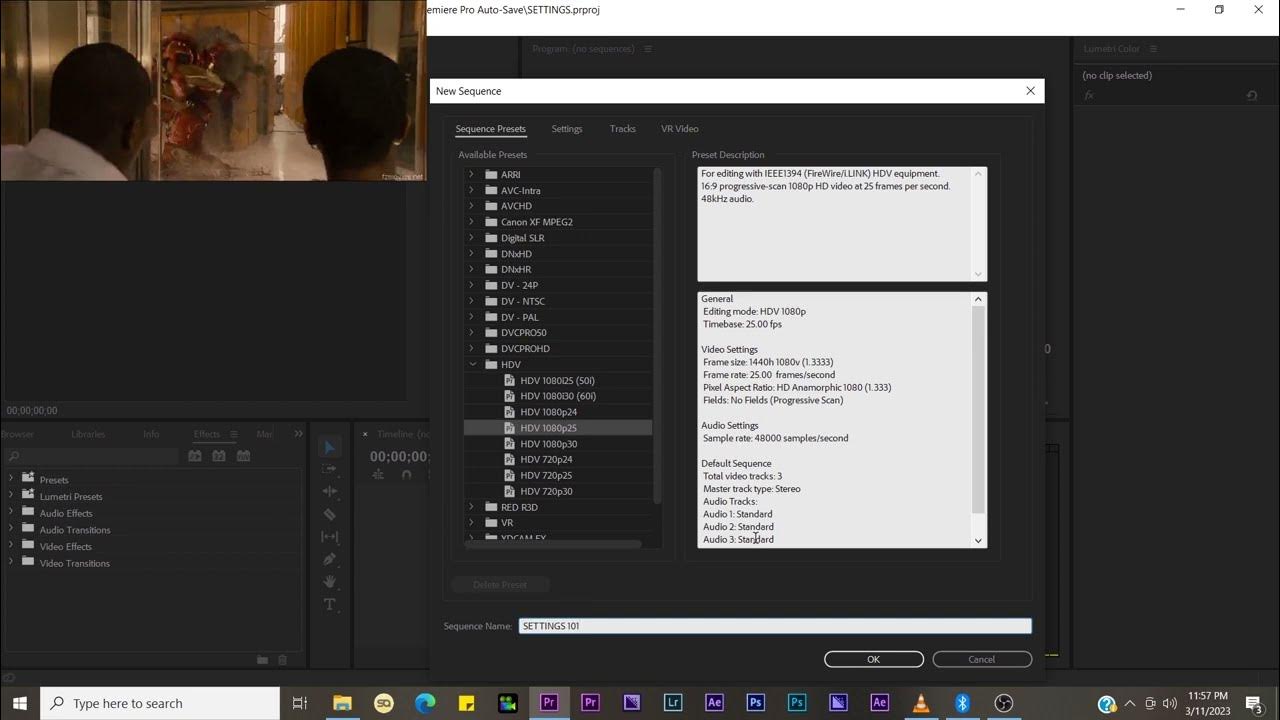Open Lightroom from the taskbar
This screenshot has height=720, width=1280.
(673, 703)
